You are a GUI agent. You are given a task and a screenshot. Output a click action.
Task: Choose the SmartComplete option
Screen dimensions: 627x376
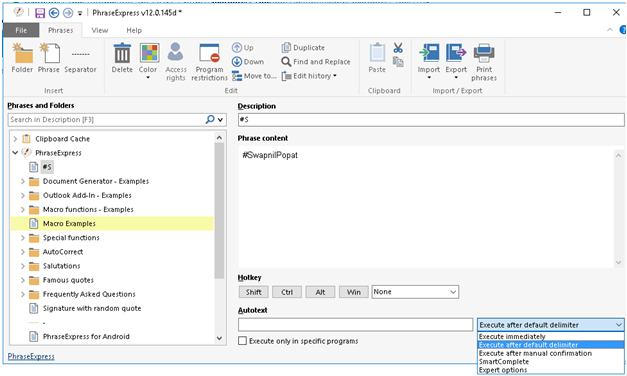551,362
